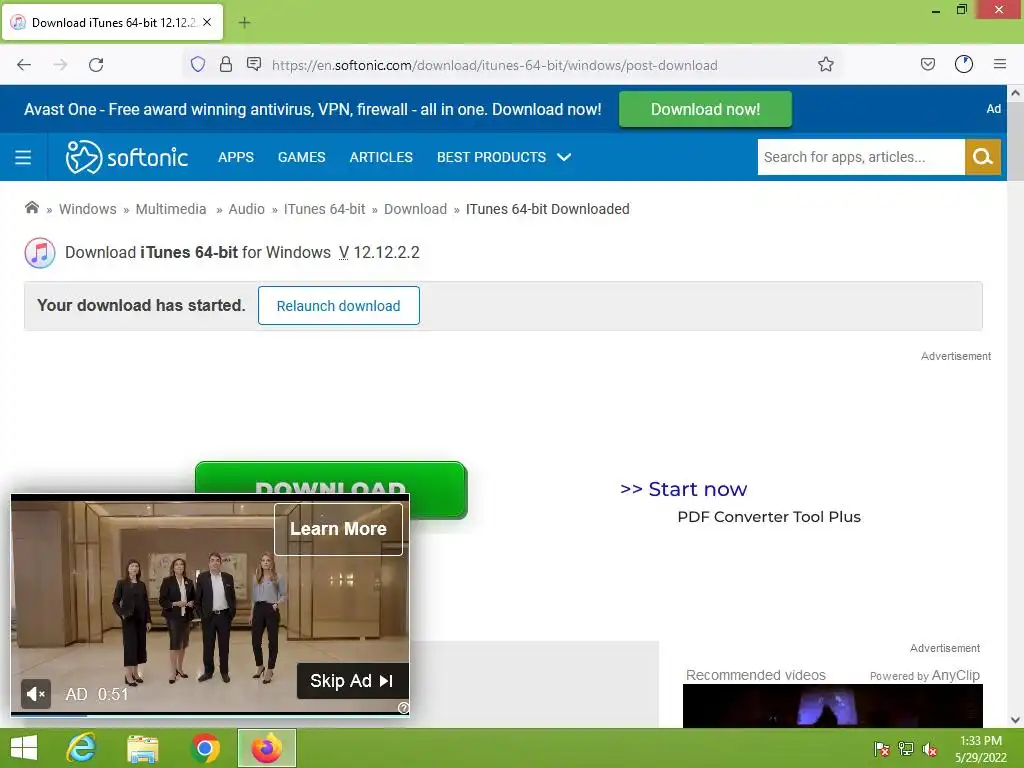The height and width of the screenshot is (768, 1024).
Task: Go to the home breadcrumb icon
Action: [31, 208]
